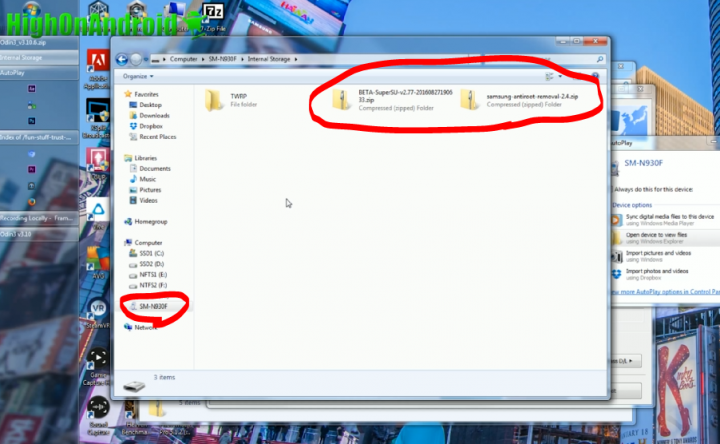Viewport: 720px width, 444px height.
Task: Open Homegroup in the navigation pane
Action: point(146,221)
